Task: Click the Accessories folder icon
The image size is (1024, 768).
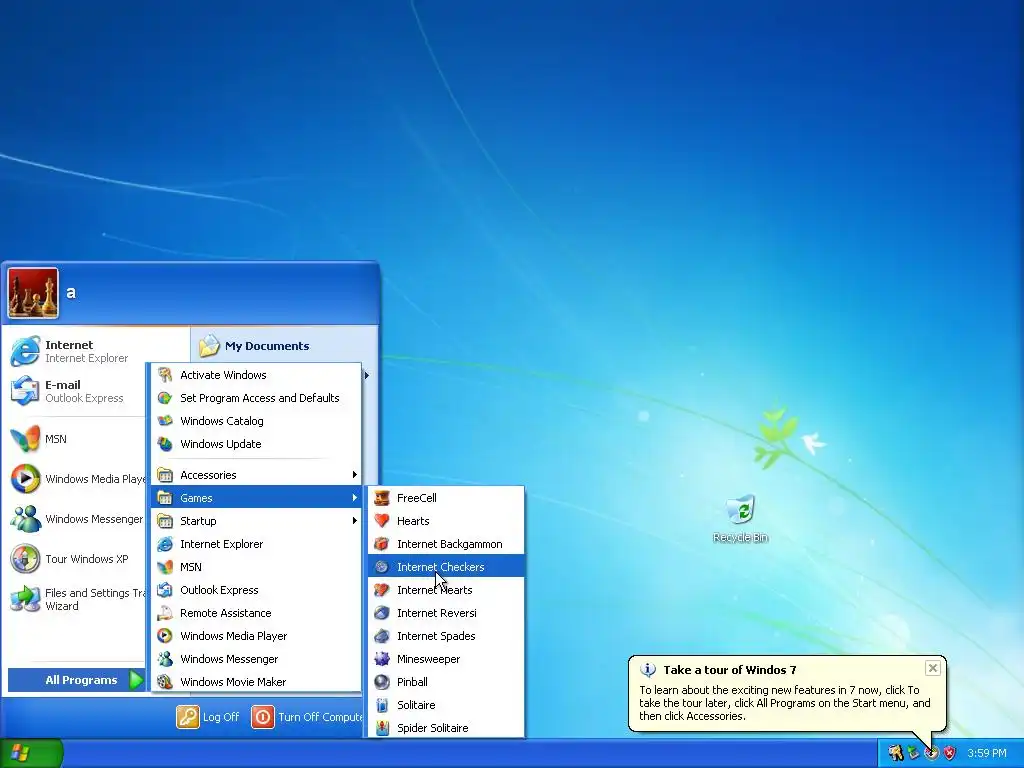Action: [x=165, y=475]
